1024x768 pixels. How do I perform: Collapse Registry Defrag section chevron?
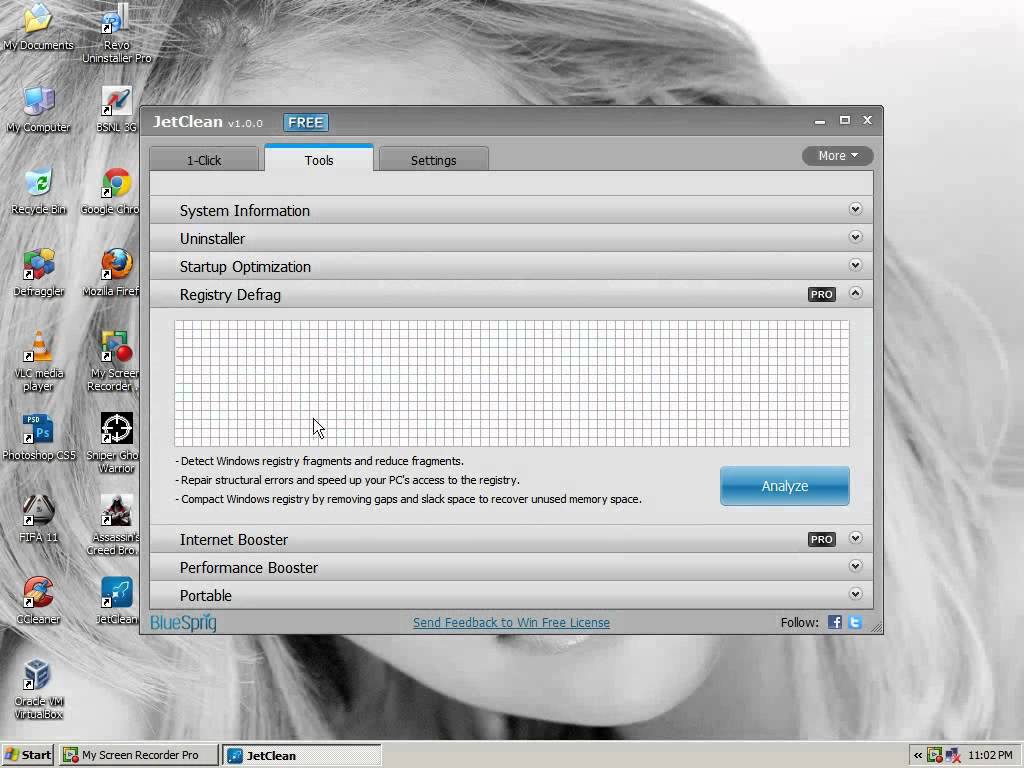point(856,293)
